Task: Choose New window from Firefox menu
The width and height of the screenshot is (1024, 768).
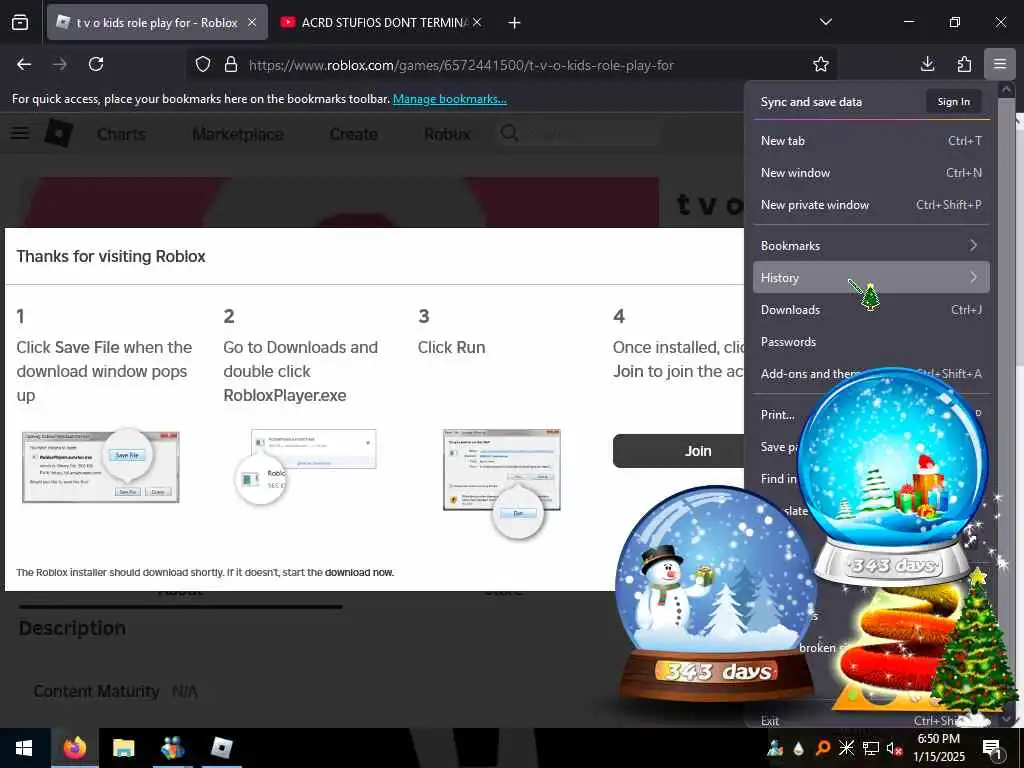Action: tap(871, 173)
